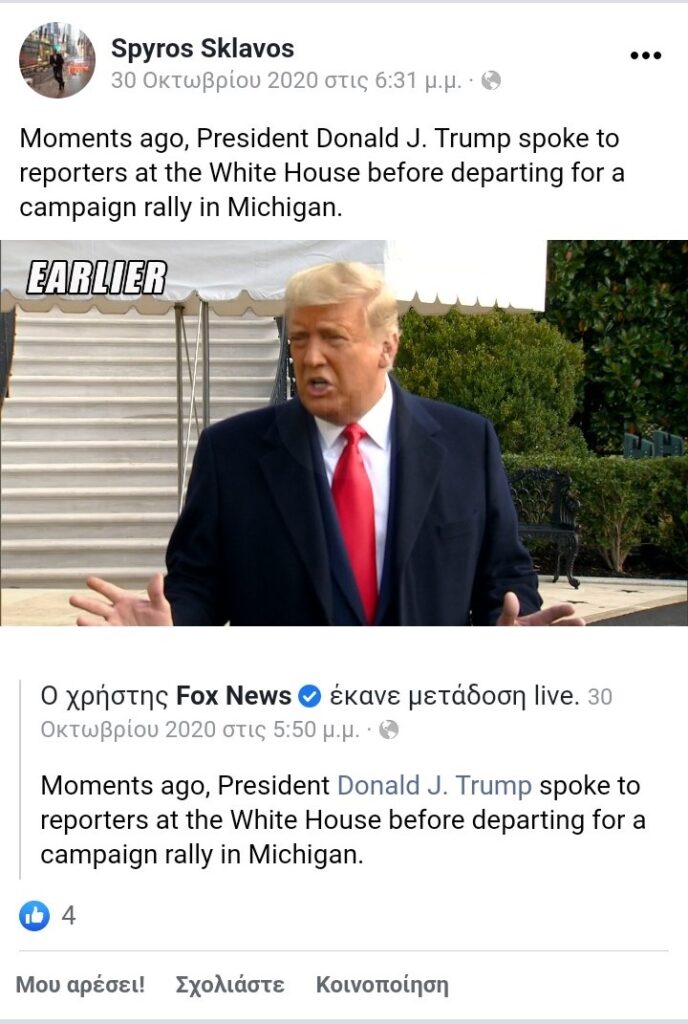This screenshot has height=1024, width=688.
Task: Open the three-dot post options menu
Action: click(646, 56)
